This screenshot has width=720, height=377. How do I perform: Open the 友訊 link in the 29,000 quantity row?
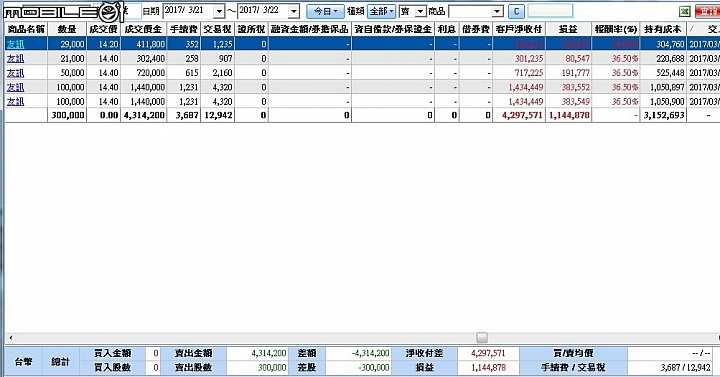click(x=15, y=44)
